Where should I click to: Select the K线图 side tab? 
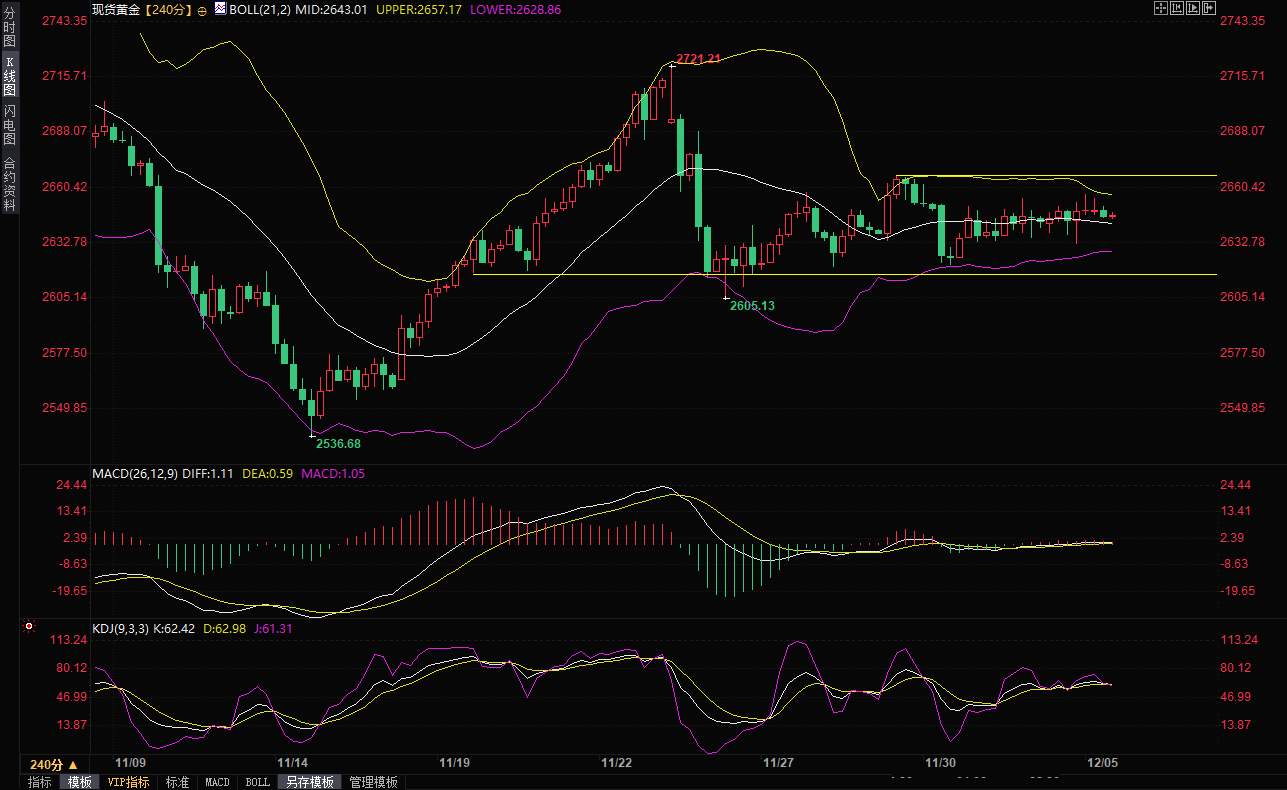[x=9, y=76]
